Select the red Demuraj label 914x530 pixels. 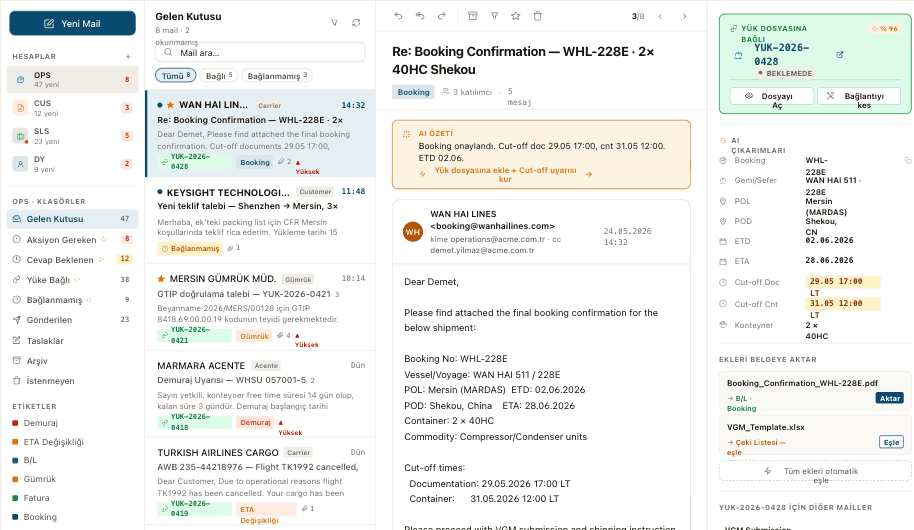point(40,423)
